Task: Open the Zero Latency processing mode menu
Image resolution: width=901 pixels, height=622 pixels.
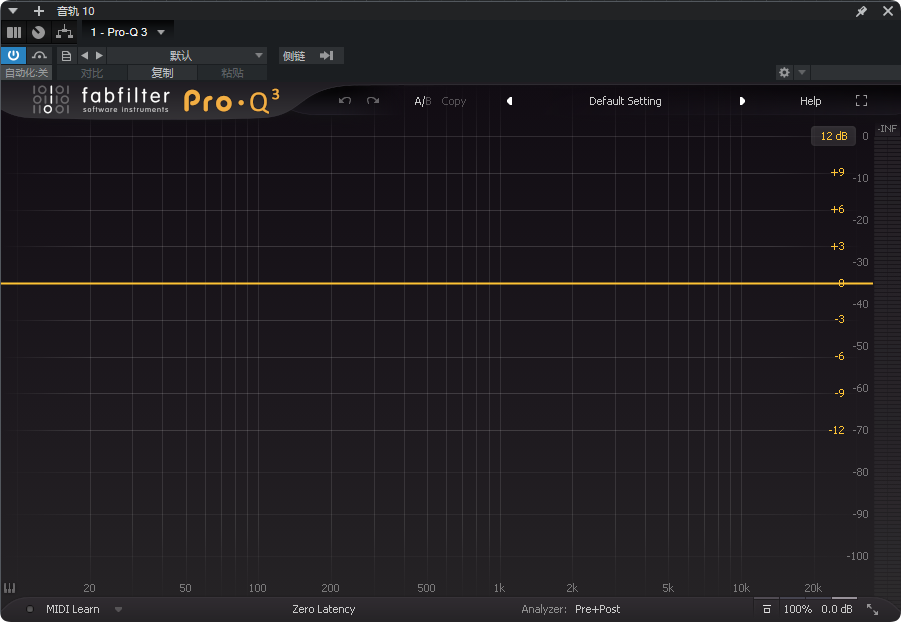Action: (x=324, y=609)
